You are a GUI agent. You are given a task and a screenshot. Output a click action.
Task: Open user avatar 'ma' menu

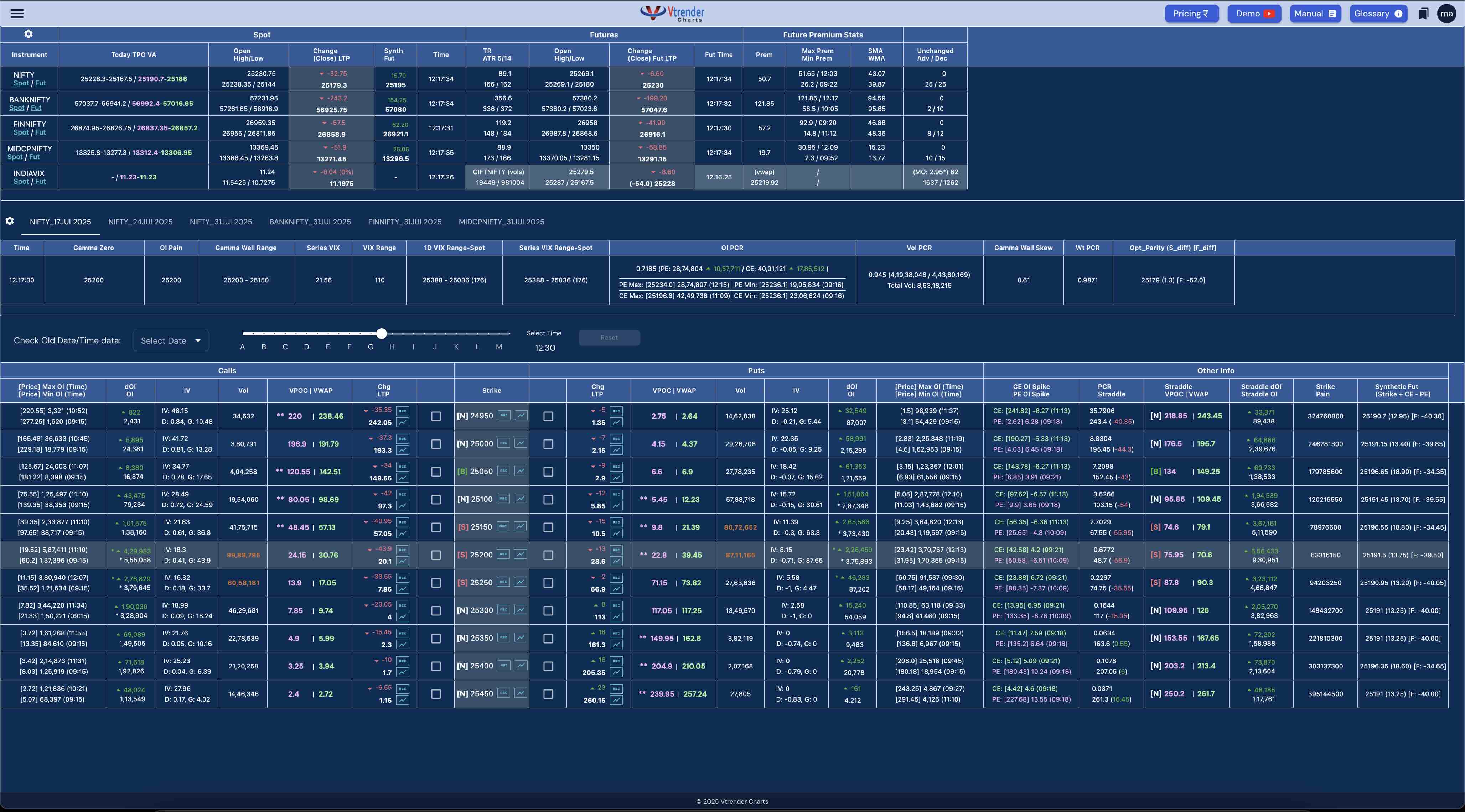coord(1446,14)
